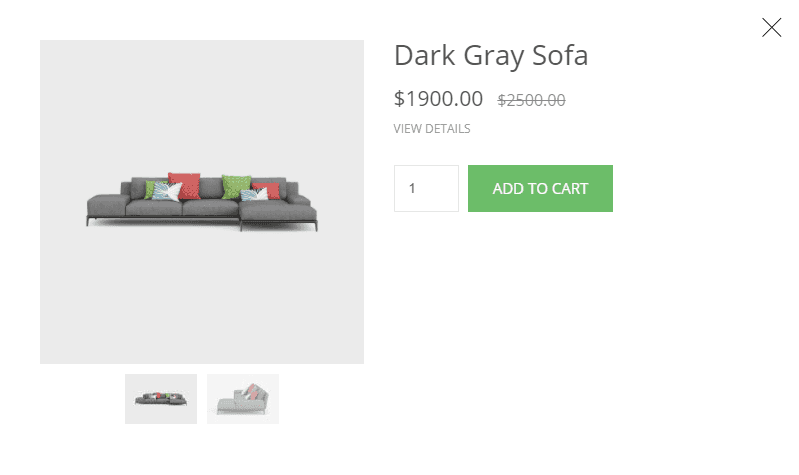799x475 pixels.
Task: Click the crossed-out $2500.00 original price
Action: coord(531,100)
